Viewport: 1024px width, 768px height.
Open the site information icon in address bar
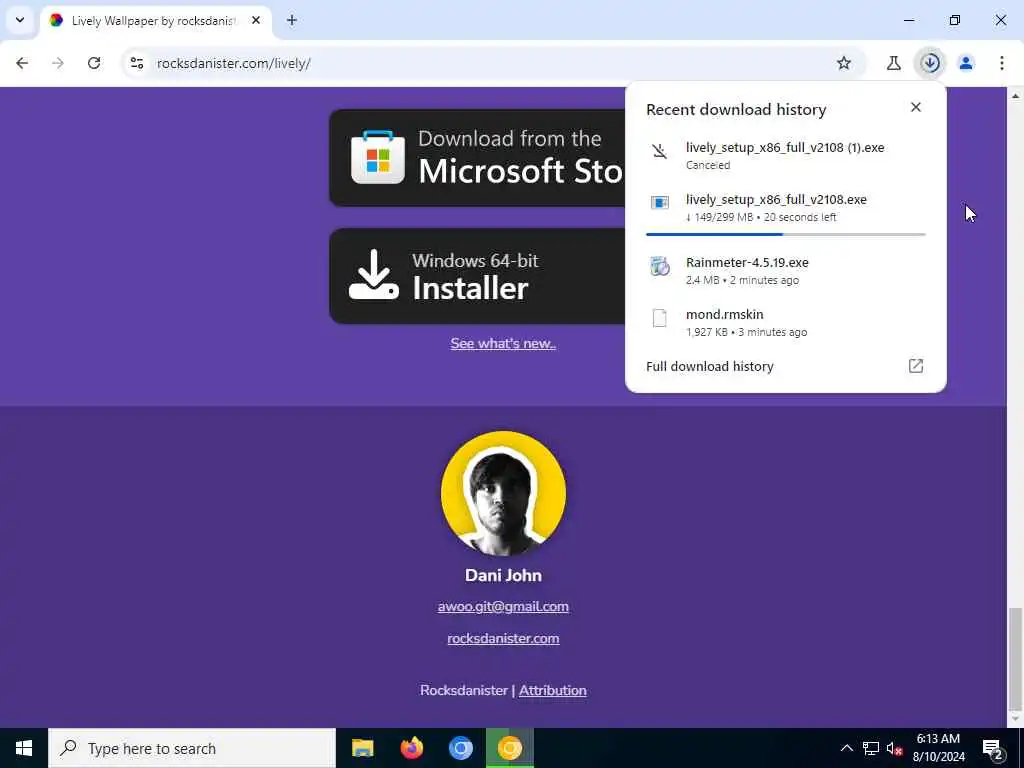coord(136,63)
